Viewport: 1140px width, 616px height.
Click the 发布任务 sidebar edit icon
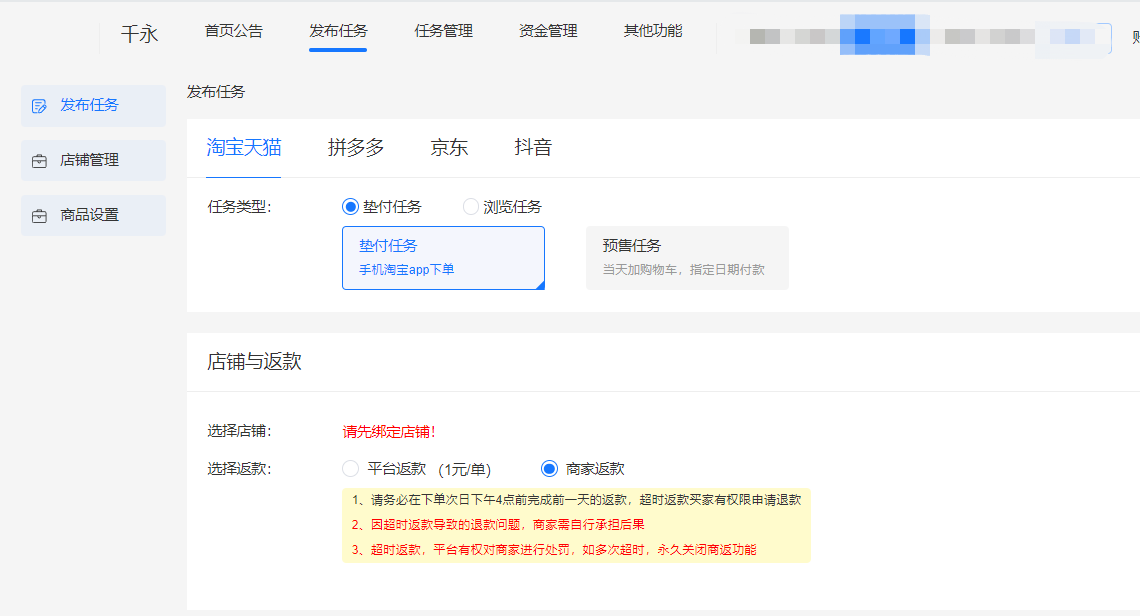coord(39,106)
